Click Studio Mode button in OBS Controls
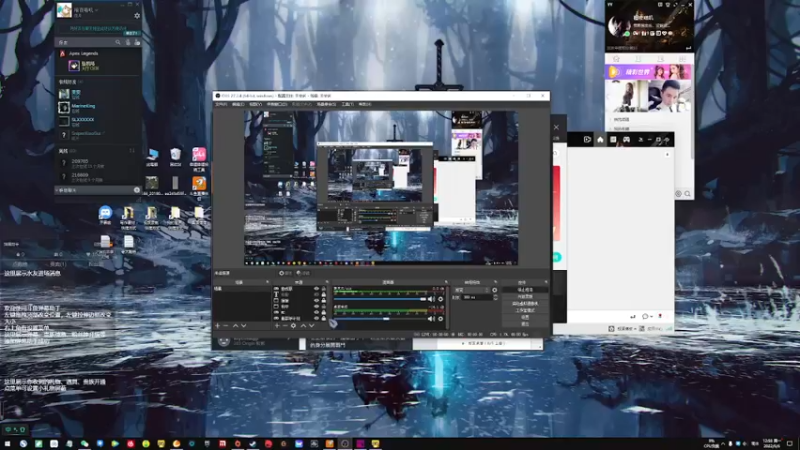The width and height of the screenshot is (800, 450). [x=526, y=310]
